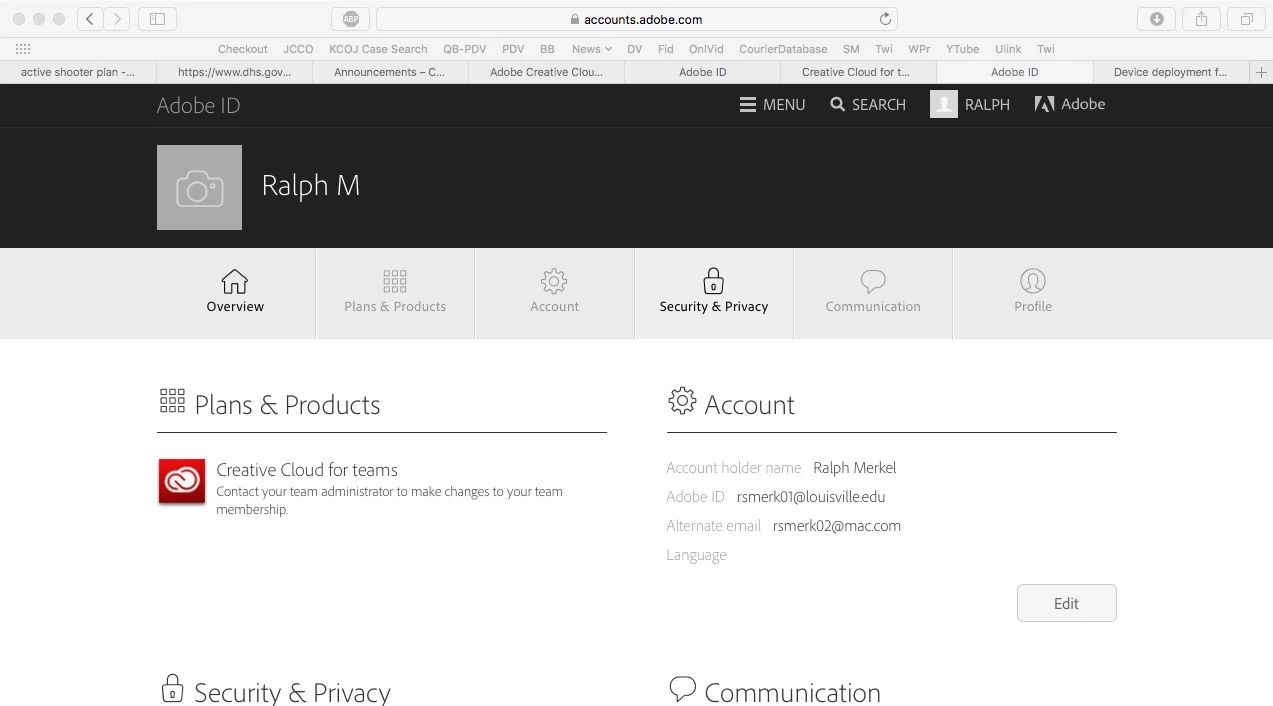This screenshot has height=706, width=1273.
Task: Open the CourierDatabase bookmark
Action: click(783, 49)
